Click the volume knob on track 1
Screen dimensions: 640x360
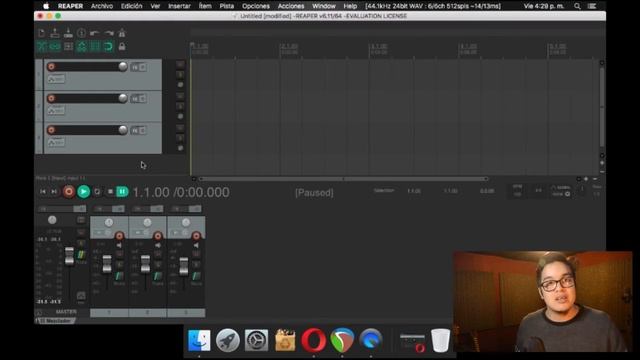123,66
